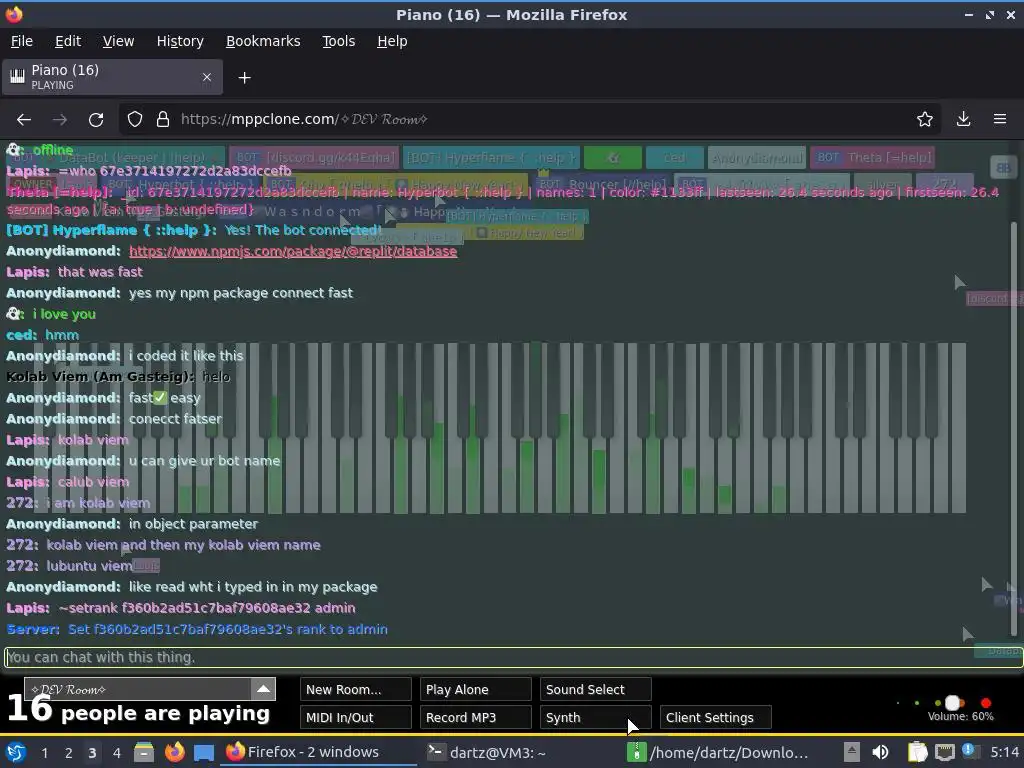Expand the DEV Room selector dropdown

click(264, 689)
